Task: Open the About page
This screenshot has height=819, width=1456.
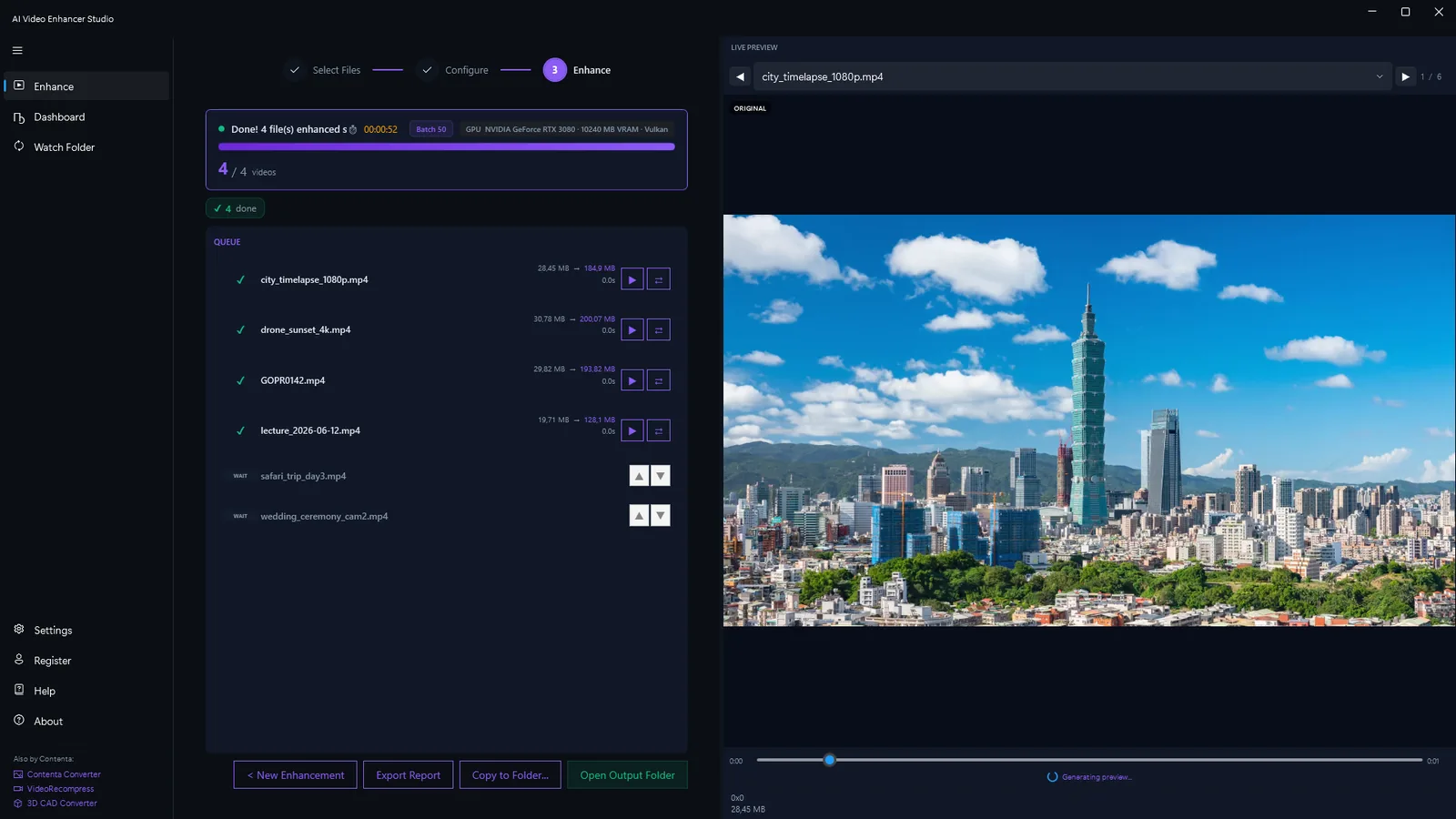Action: [x=86, y=721]
